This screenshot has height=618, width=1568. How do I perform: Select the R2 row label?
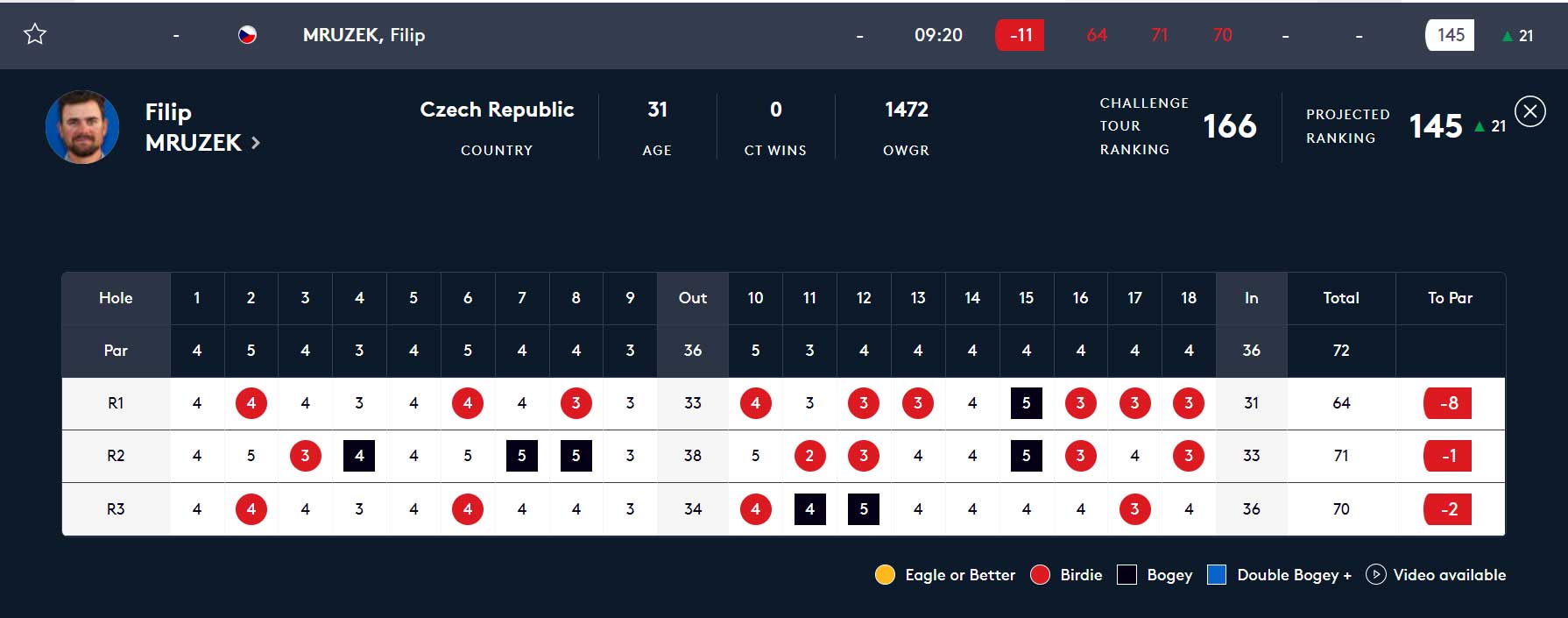(x=116, y=456)
